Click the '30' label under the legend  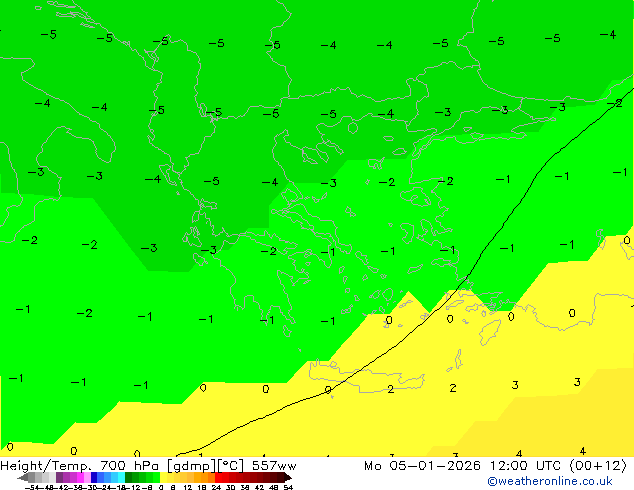[230, 487]
